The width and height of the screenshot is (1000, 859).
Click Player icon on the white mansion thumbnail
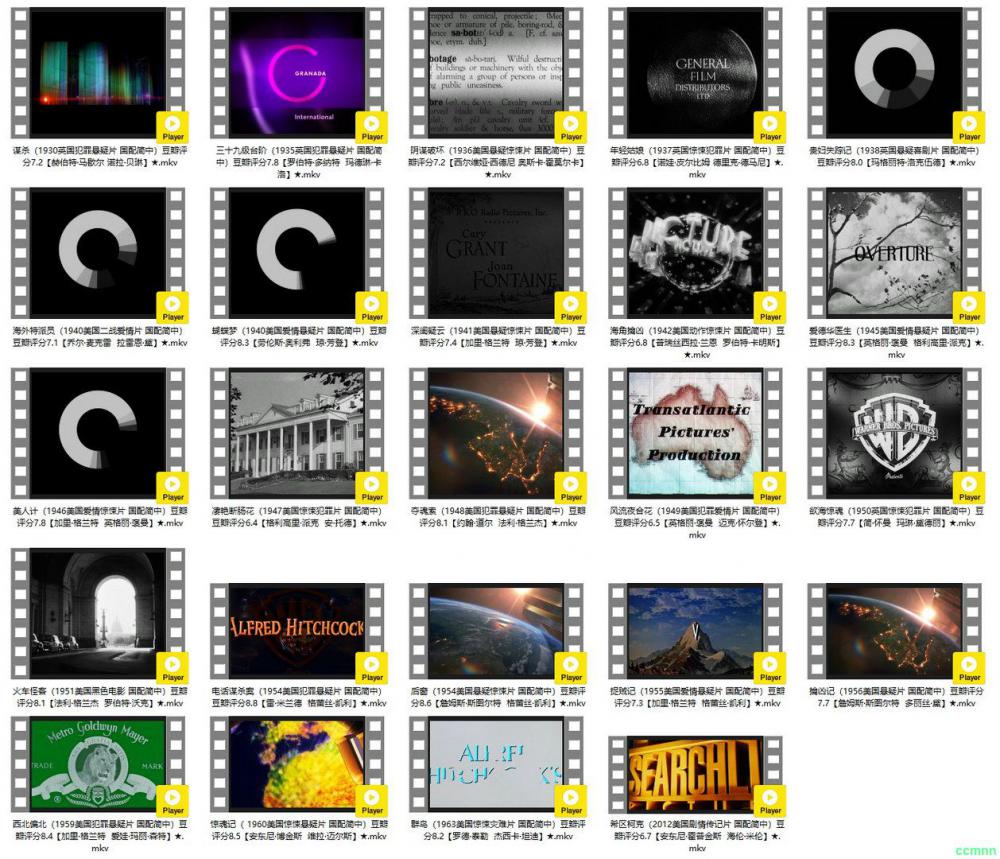point(372,487)
